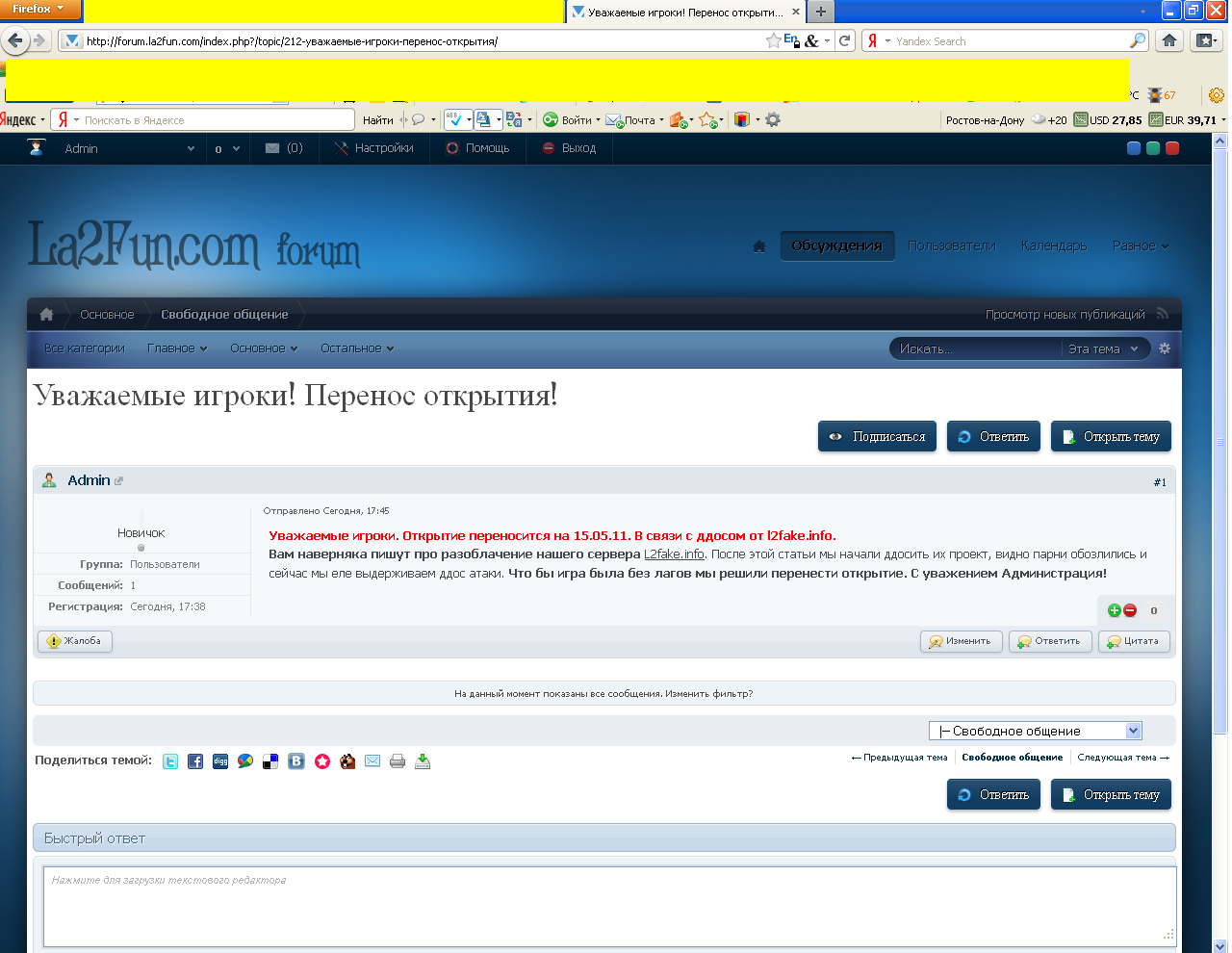Open Настройки in user bar
Image resolution: width=1232 pixels, height=953 pixels.
[x=373, y=148]
